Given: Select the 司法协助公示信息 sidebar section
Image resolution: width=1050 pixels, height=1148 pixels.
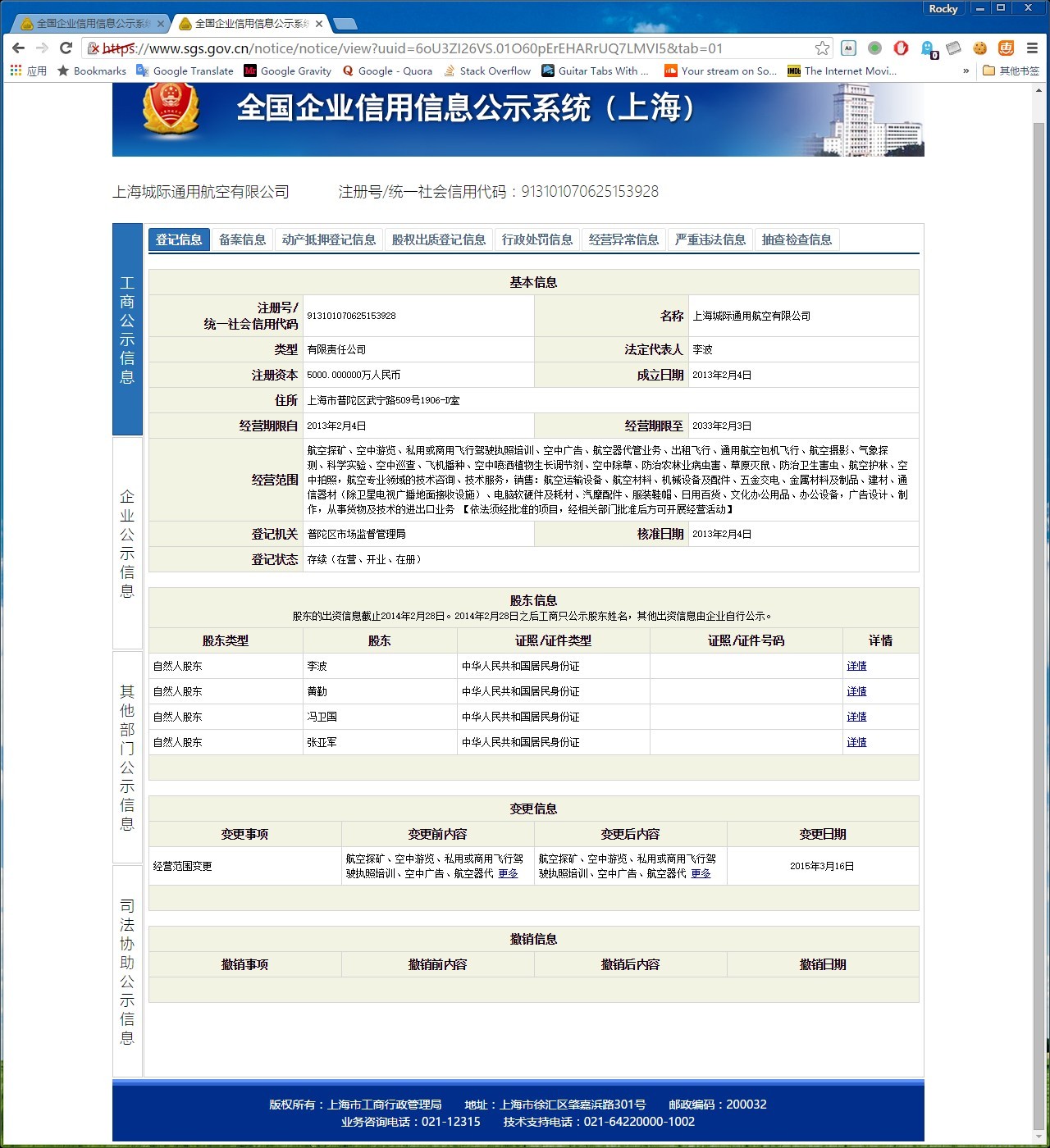Looking at the screenshot, I should point(127,972).
